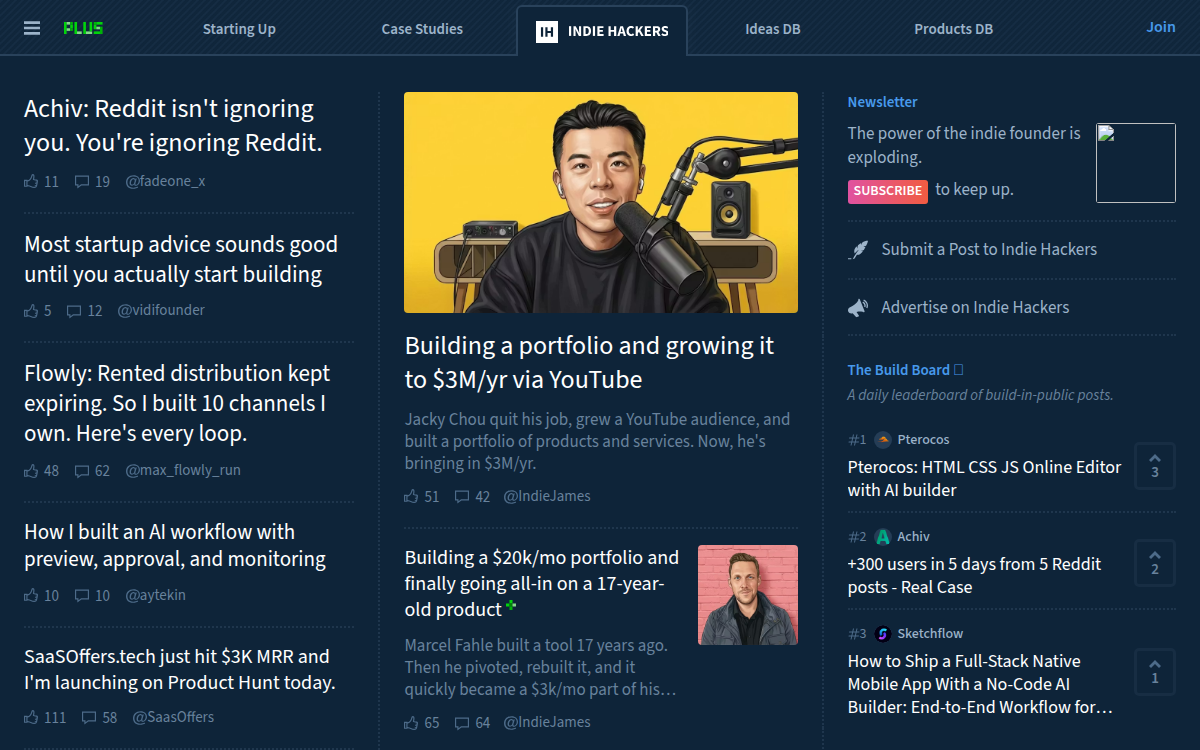Upvote the Sketchflow Build Board entry
Screen dimensions: 1200x750
point(1155,671)
